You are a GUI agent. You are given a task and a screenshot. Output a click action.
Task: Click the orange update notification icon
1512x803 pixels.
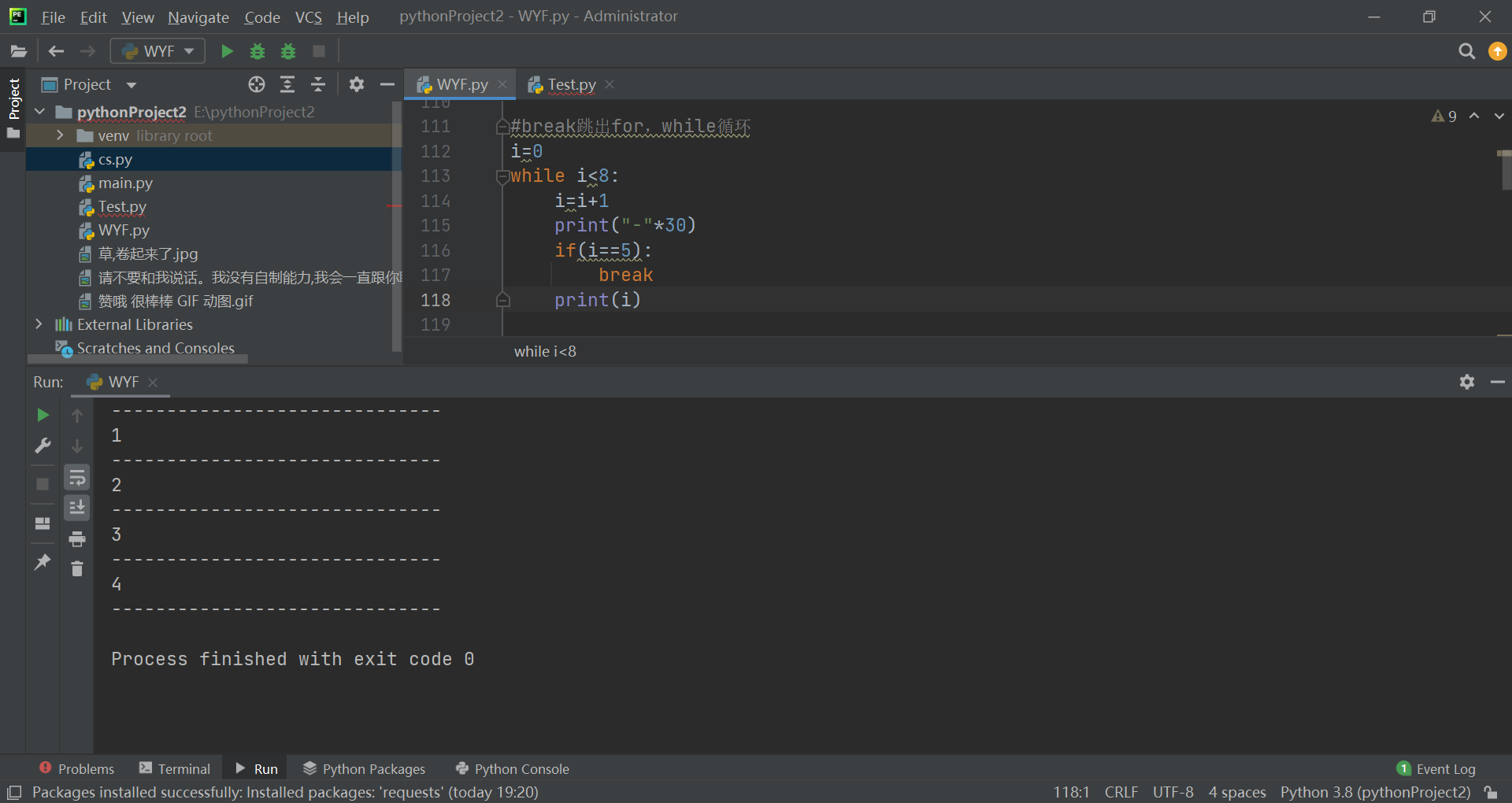click(x=1497, y=51)
